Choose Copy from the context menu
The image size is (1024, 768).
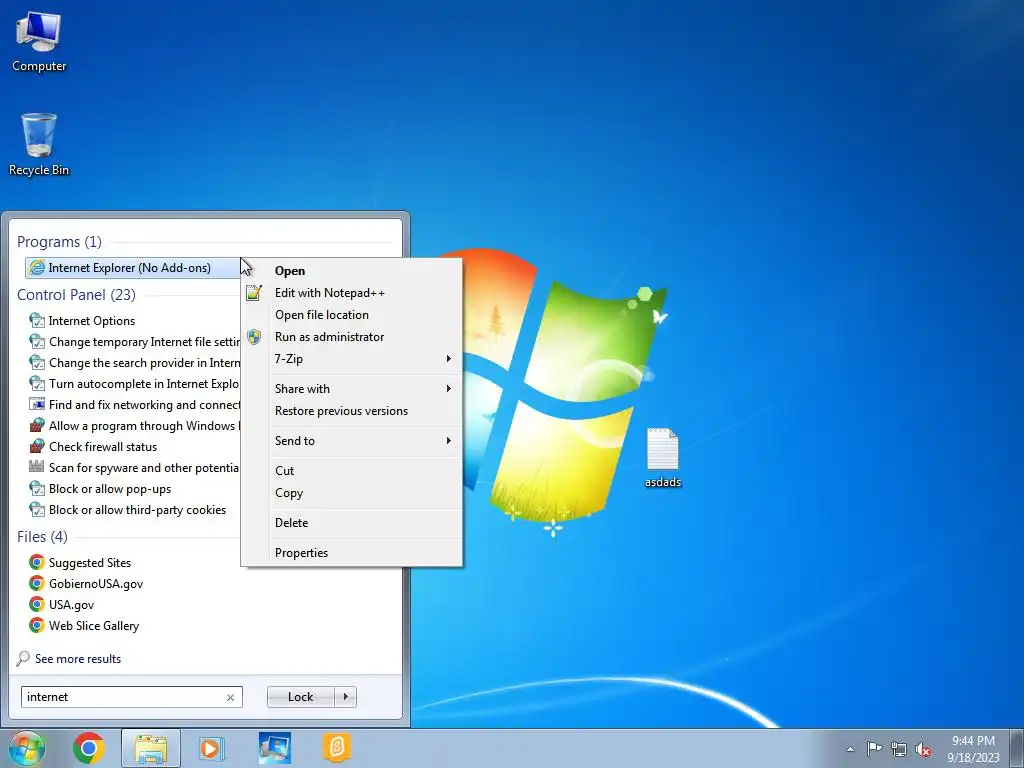(352, 493)
